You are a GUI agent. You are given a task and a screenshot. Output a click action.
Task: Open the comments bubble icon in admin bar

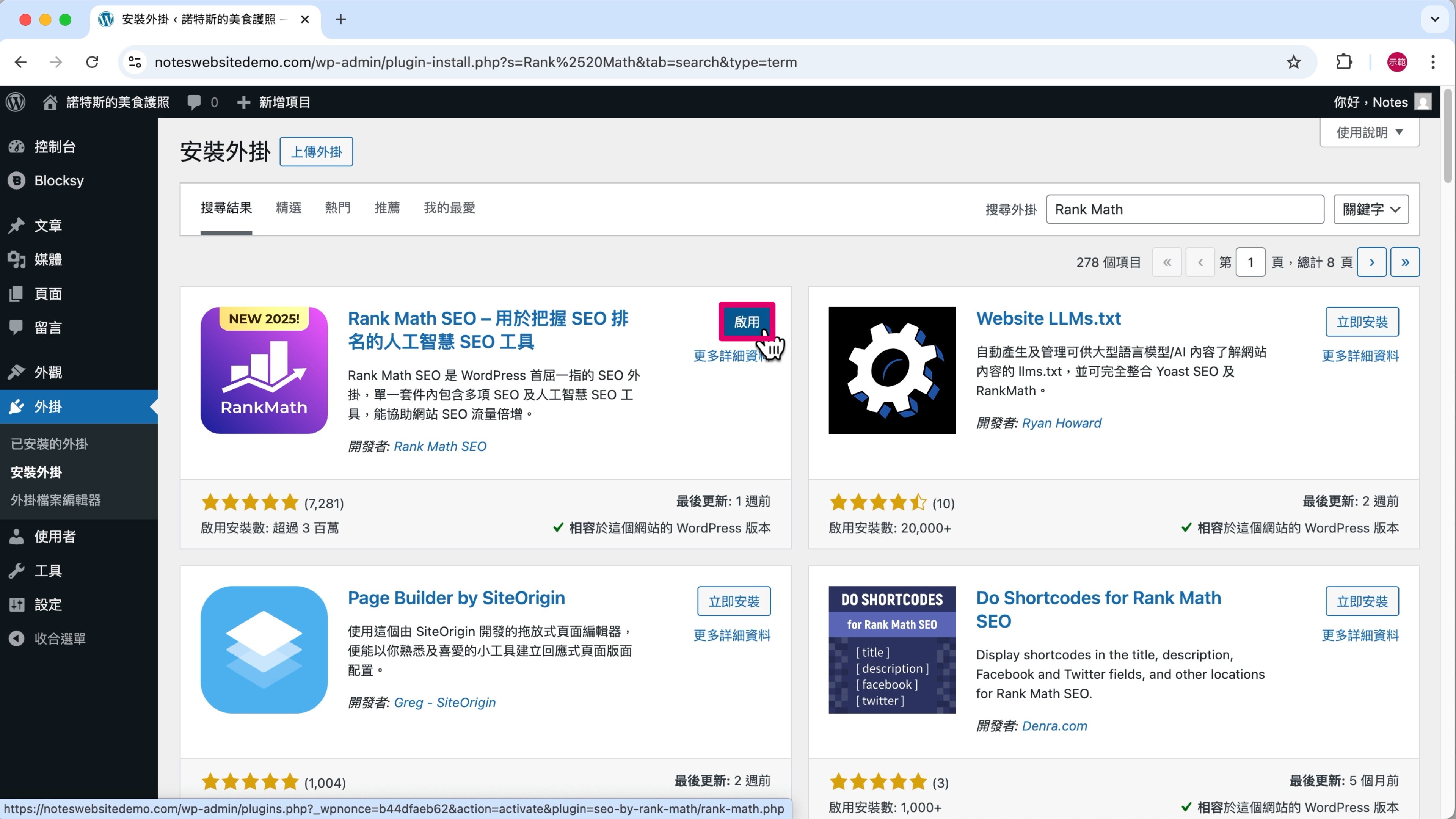pos(194,102)
